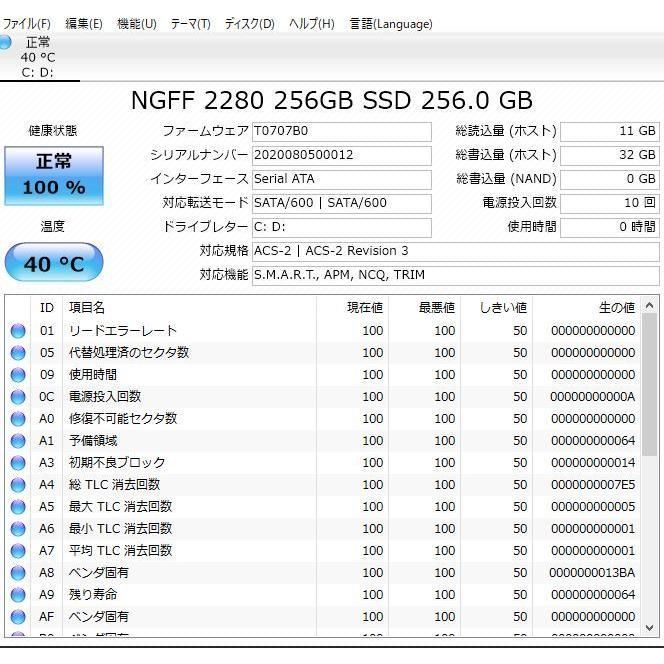The image size is (664, 664).
Task: Select the C: D: disk tab
Action: tap(38, 57)
